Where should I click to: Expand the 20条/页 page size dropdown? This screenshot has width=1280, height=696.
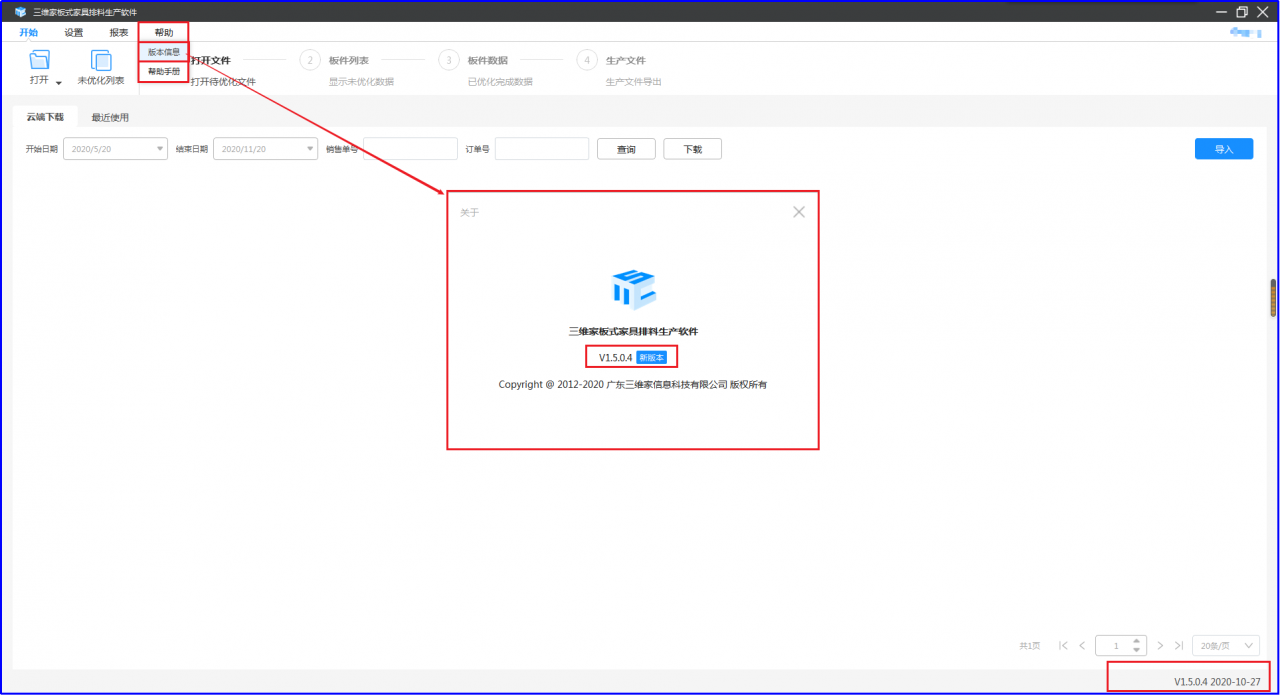tap(1226, 646)
